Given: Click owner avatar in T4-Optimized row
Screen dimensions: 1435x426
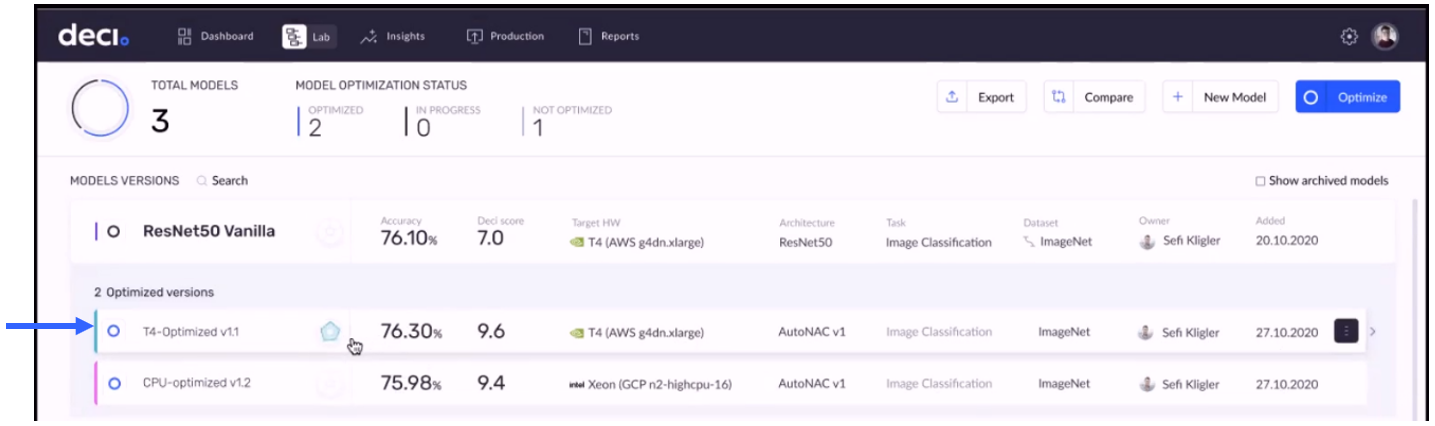Looking at the screenshot, I should pos(1148,332).
